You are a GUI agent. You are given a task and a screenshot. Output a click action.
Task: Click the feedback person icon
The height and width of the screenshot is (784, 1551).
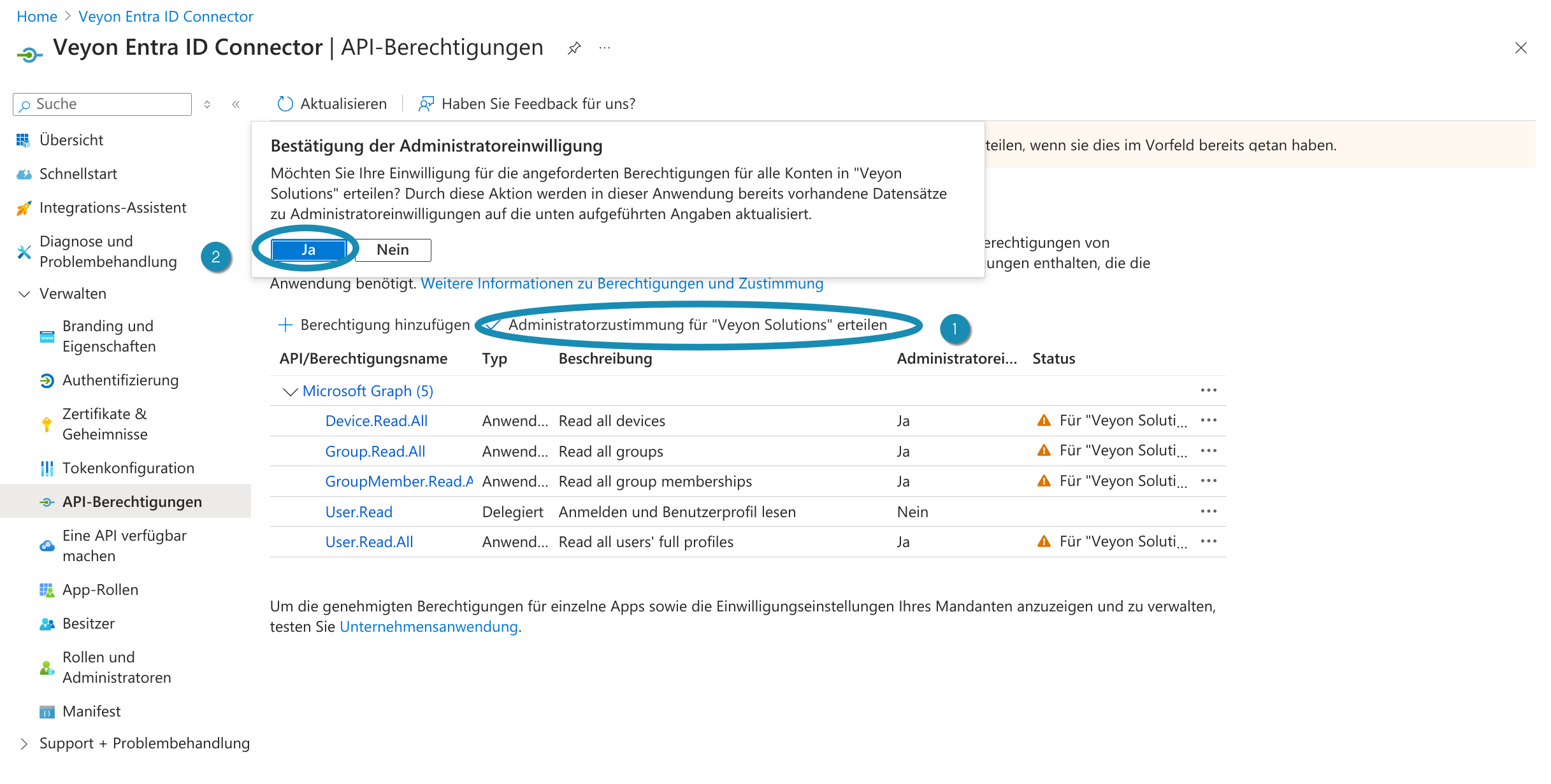tap(426, 104)
